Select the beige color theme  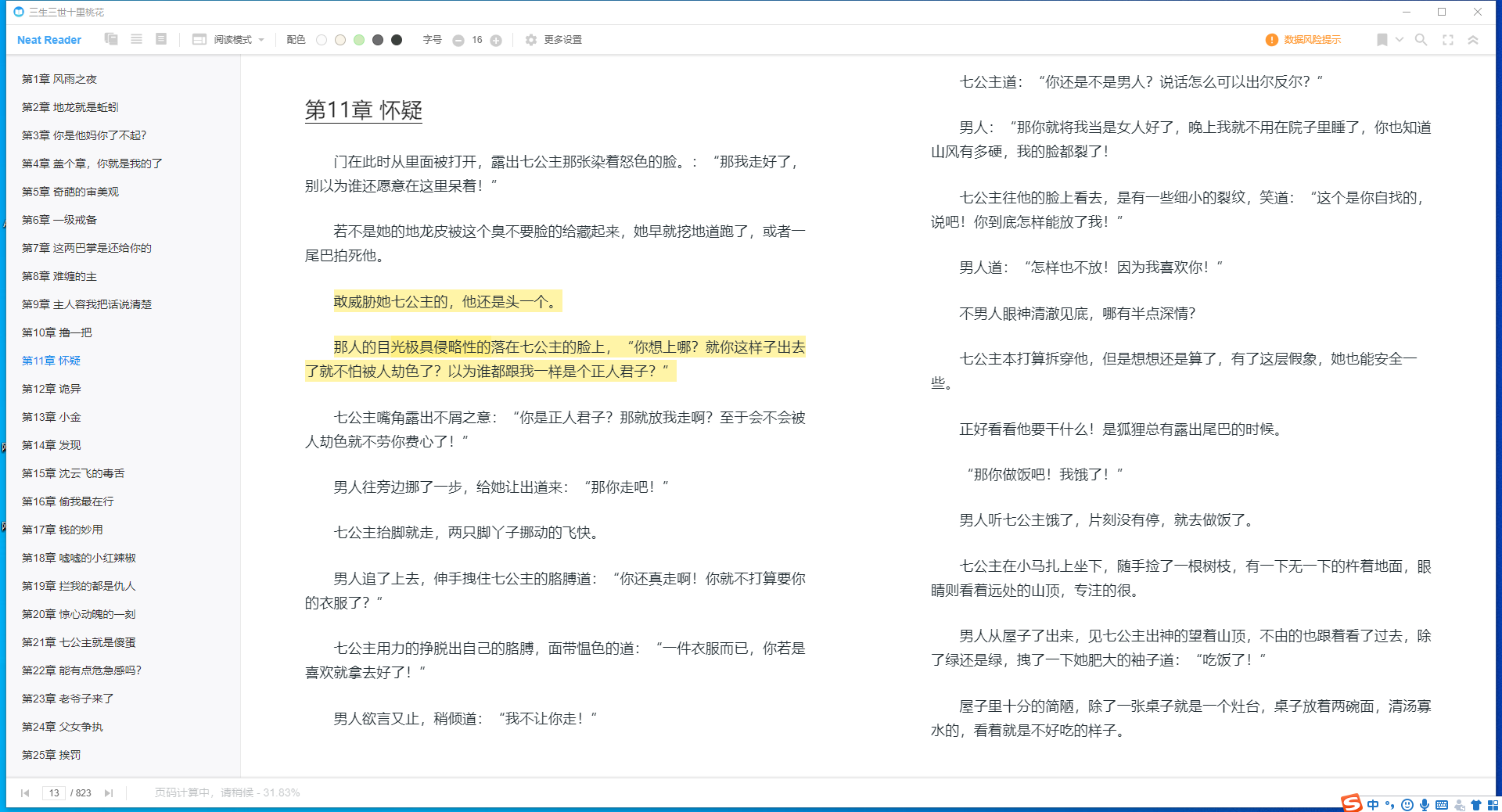click(x=340, y=40)
